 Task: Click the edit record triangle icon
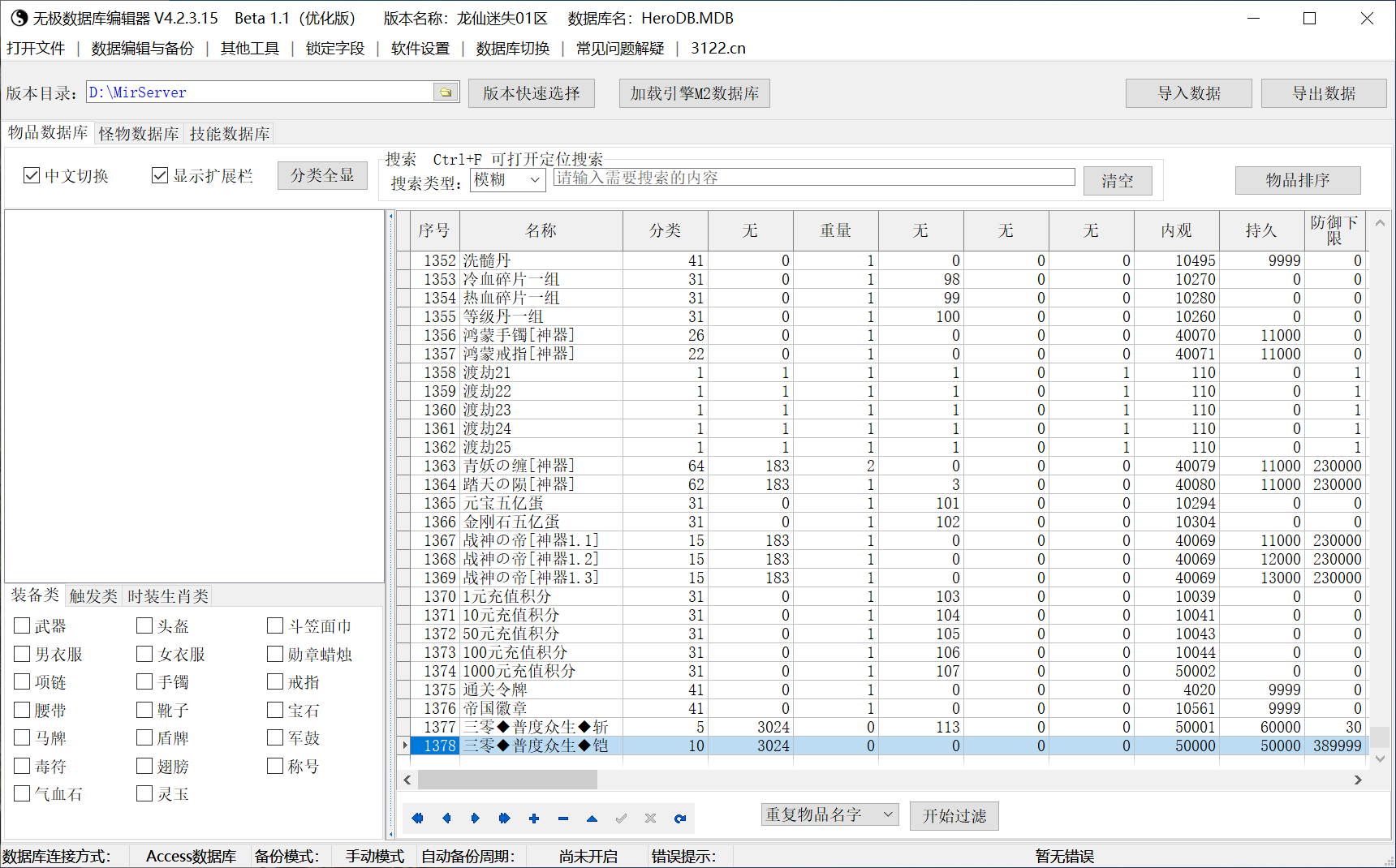[592, 819]
